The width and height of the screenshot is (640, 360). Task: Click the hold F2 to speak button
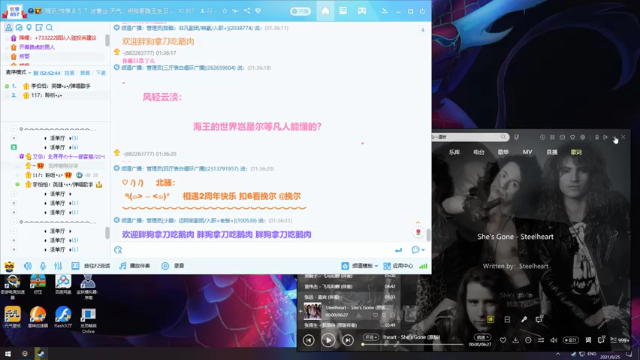(91, 266)
